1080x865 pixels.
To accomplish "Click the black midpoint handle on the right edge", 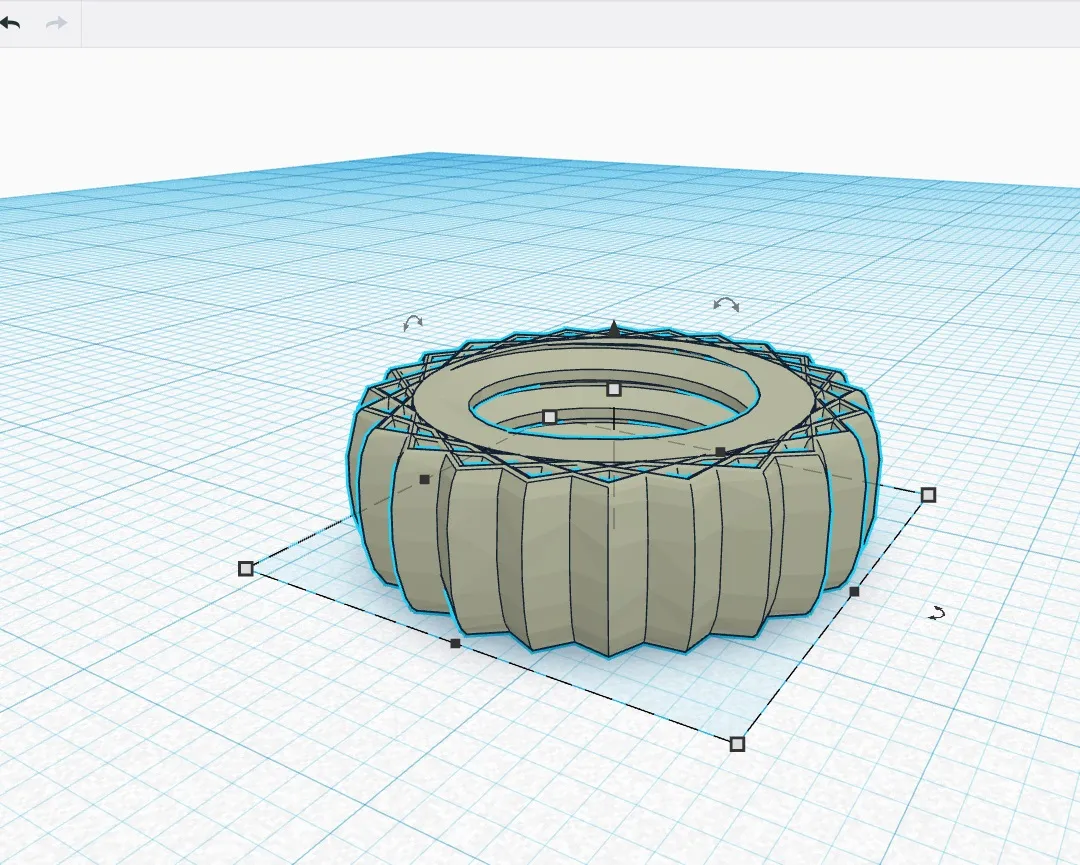I will 853,591.
